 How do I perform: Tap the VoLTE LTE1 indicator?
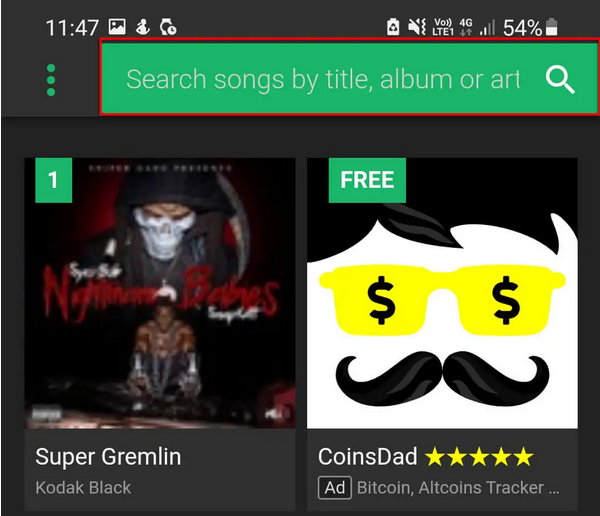click(443, 27)
